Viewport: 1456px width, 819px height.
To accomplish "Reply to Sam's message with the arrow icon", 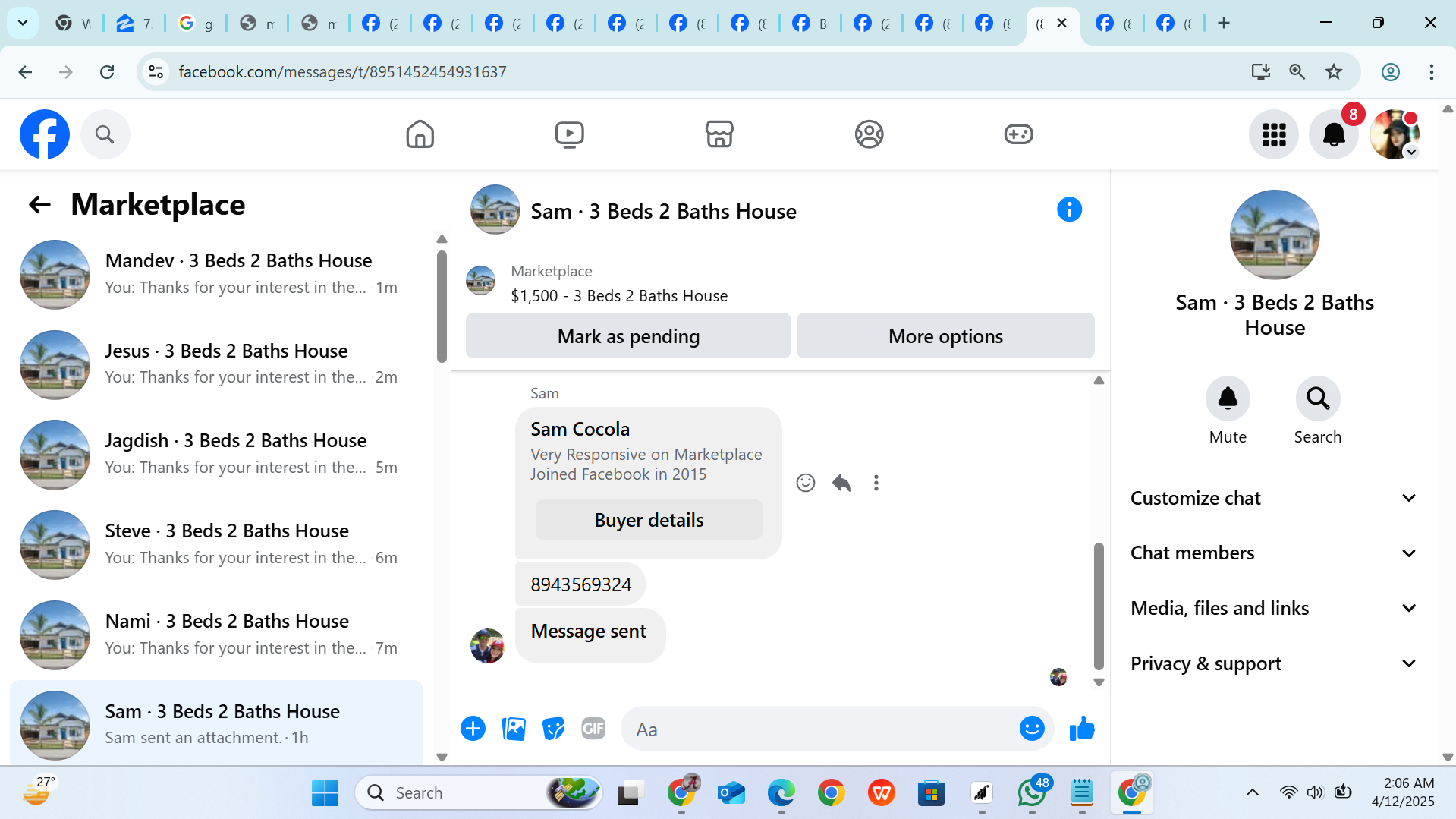I will [841, 483].
